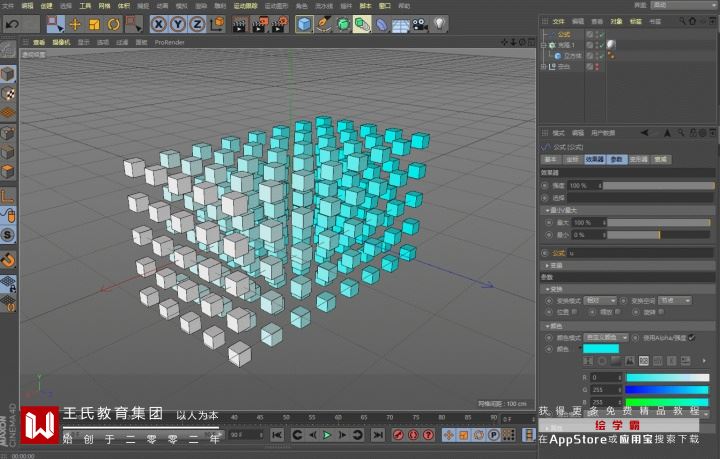This screenshot has height=459, width=720.
Task: Click the Texture mode checkerboard icon
Action: pos(8,93)
